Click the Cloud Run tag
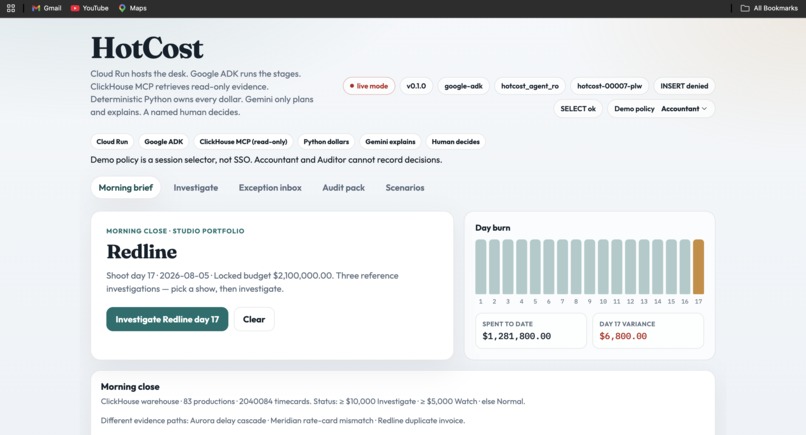The image size is (806, 435). click(112, 141)
